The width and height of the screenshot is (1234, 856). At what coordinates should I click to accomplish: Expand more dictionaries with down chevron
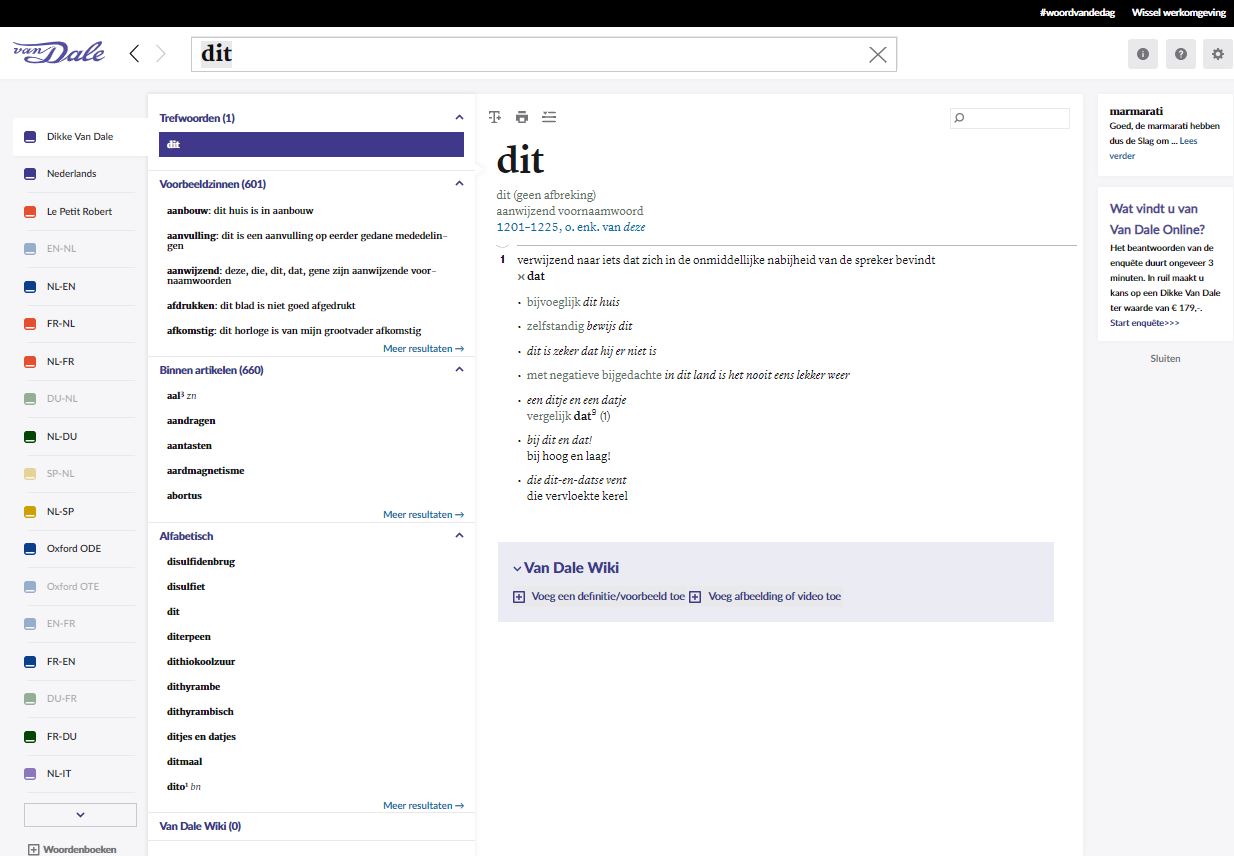[78, 815]
